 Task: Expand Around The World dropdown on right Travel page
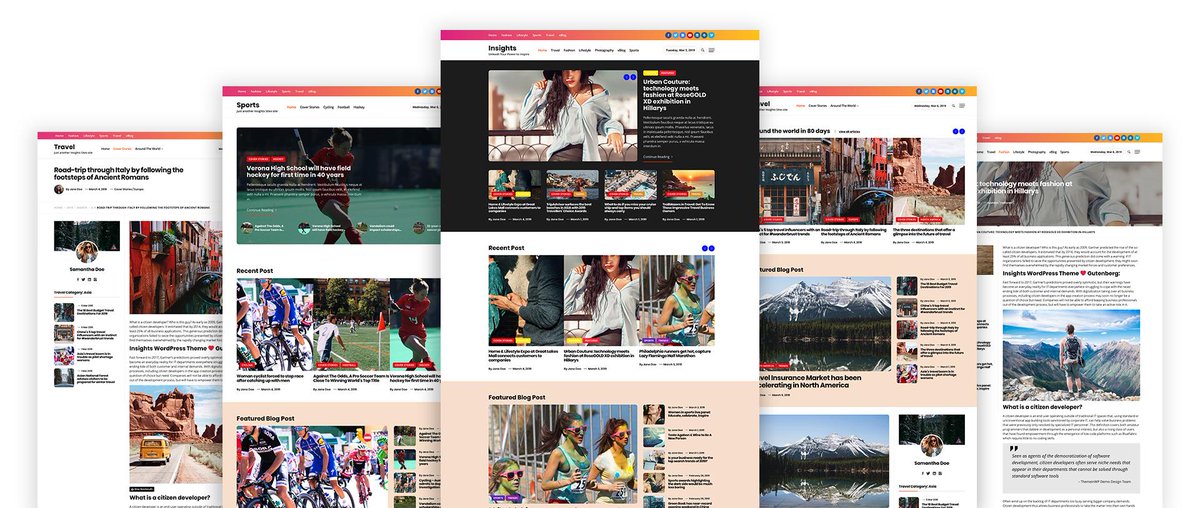(x=844, y=105)
